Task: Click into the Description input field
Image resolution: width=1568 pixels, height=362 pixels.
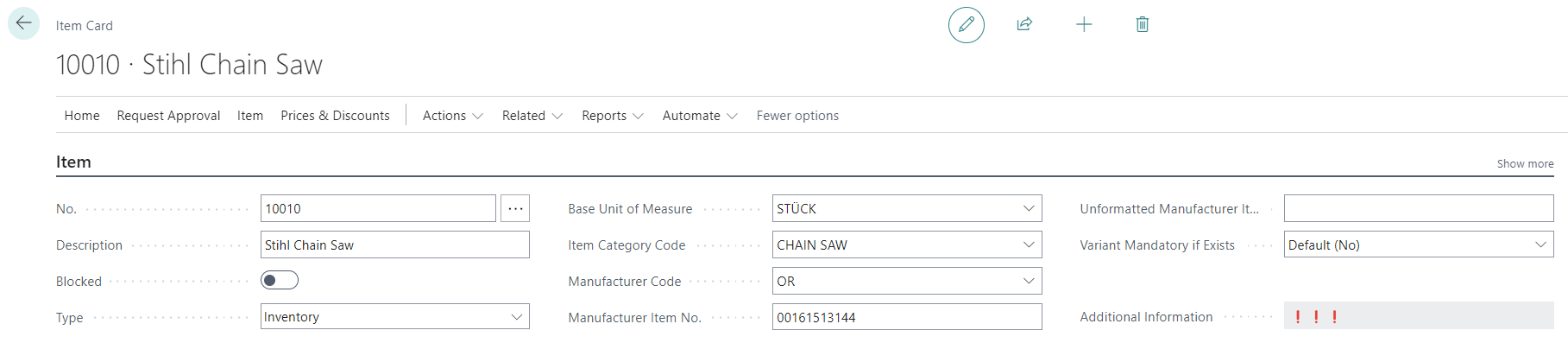Action: pos(394,245)
